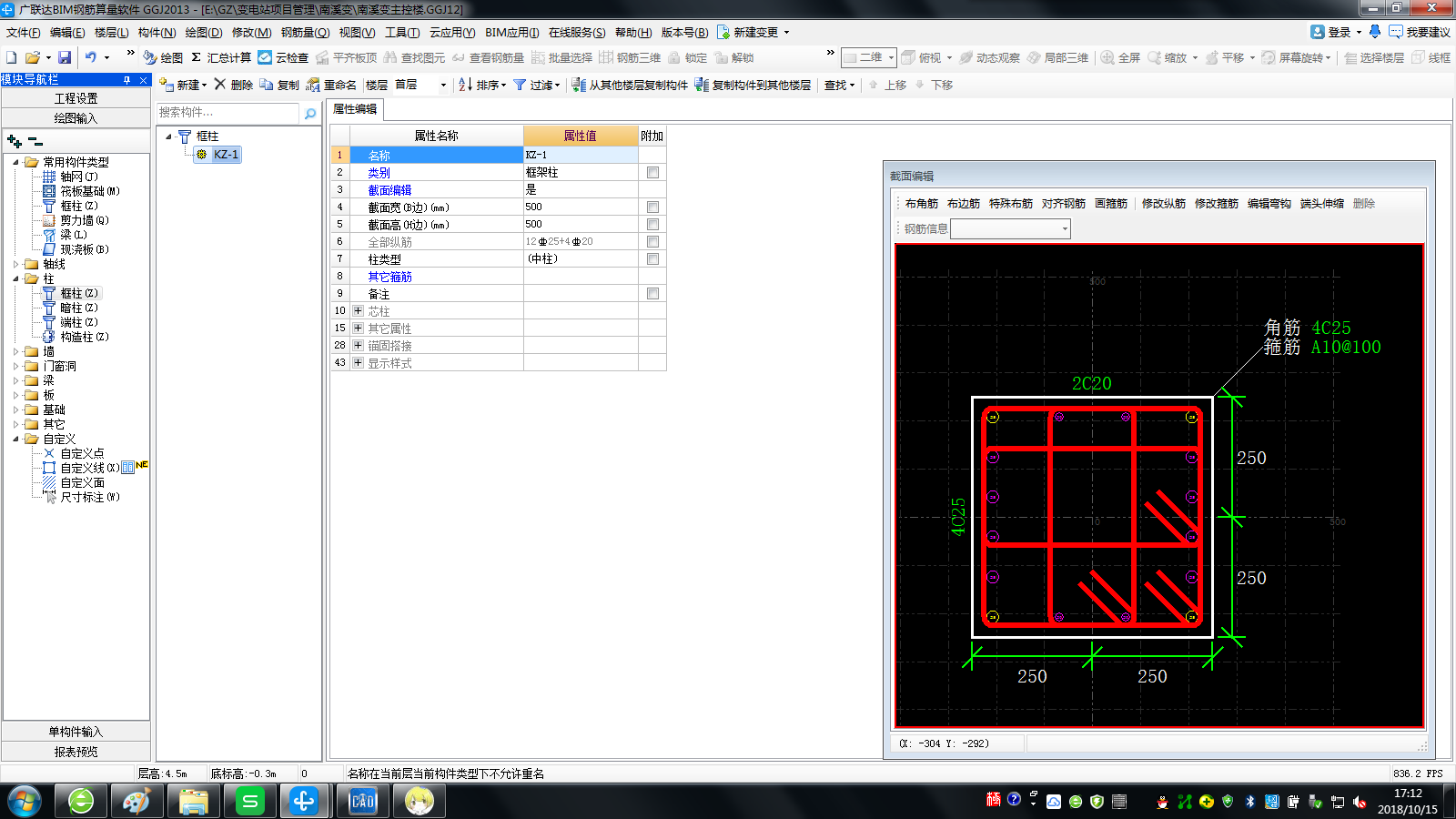The height and width of the screenshot is (819, 1456).
Task: Save the project with floppy icon
Action: click(65, 57)
